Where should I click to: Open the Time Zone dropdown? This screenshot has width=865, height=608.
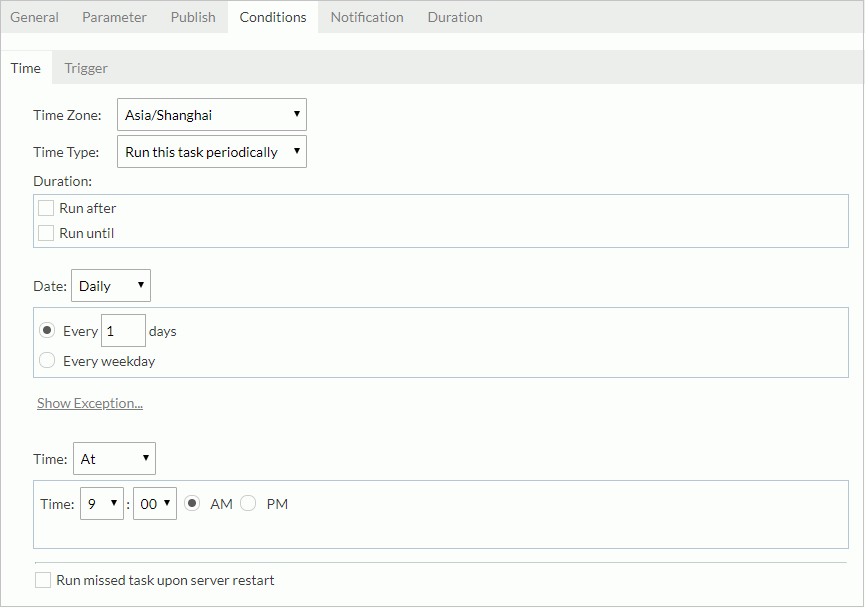coord(210,114)
